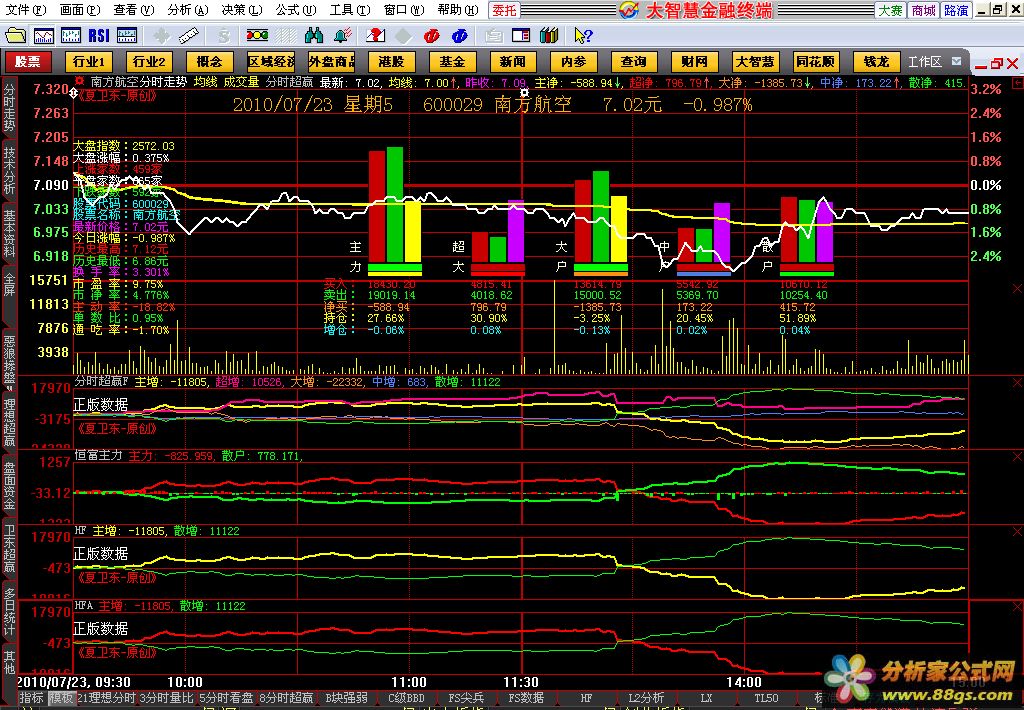Image resolution: width=1024 pixels, height=710 pixels.
Task: Open the 新闻 button
Action: pyautogui.click(x=513, y=62)
